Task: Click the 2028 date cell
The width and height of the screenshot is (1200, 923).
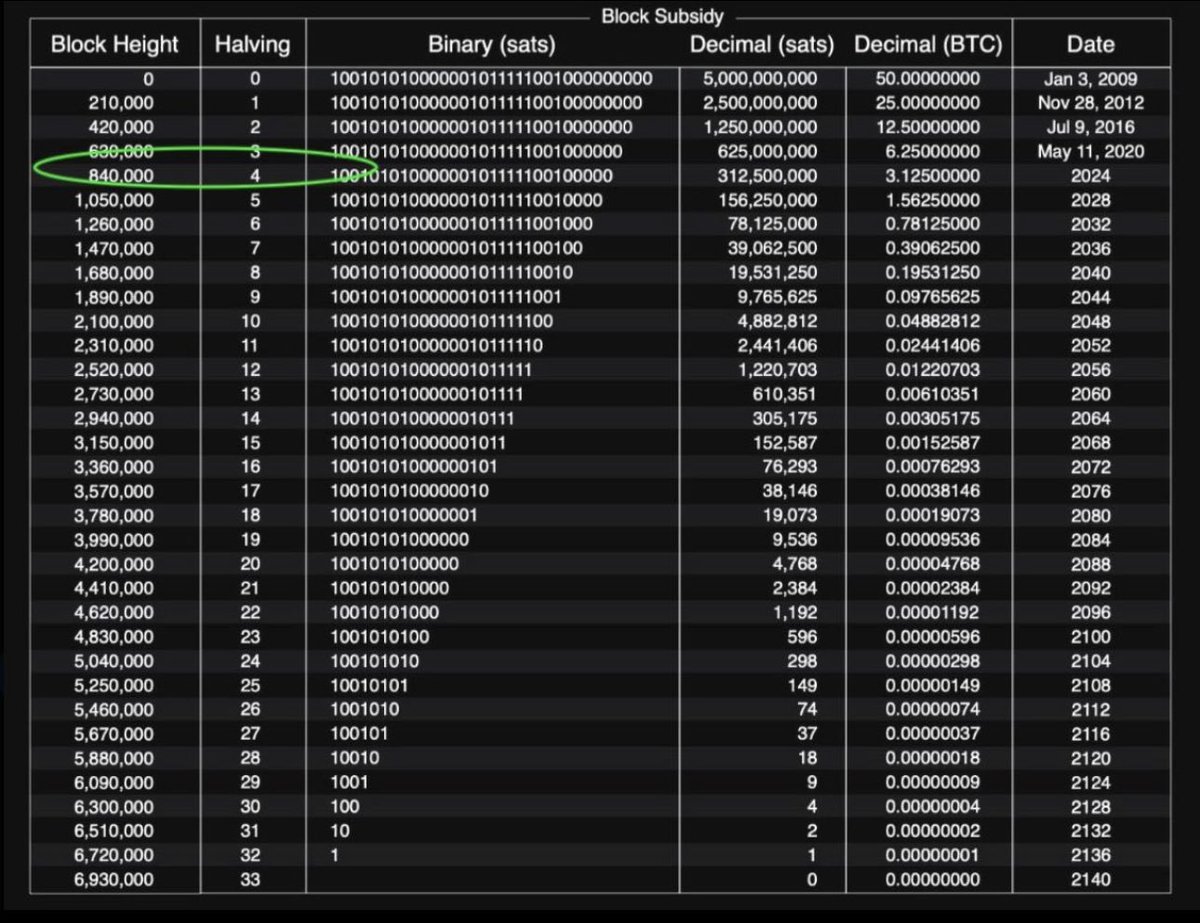Action: click(1090, 200)
